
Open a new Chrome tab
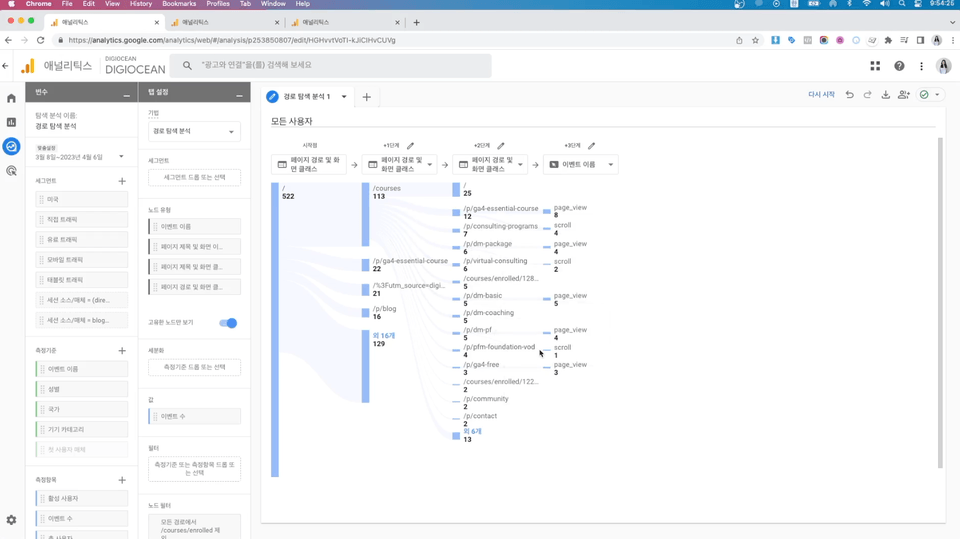coord(416,23)
